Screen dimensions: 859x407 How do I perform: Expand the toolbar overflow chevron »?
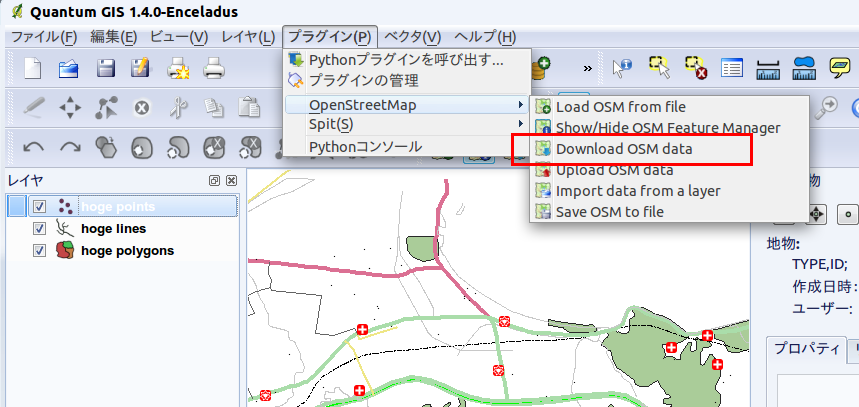(x=587, y=68)
